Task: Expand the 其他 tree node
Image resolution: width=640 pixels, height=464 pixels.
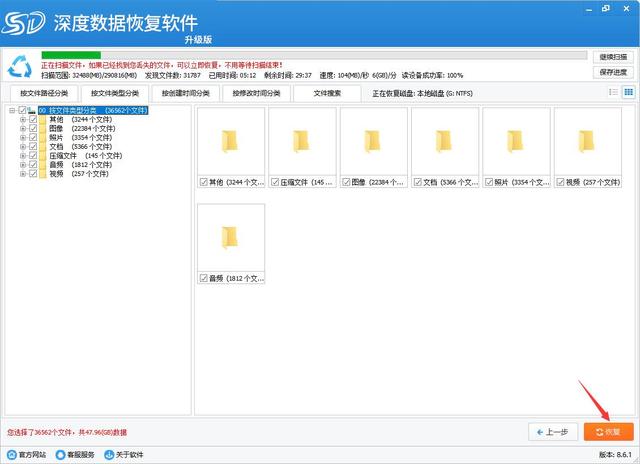Action: 23,120
